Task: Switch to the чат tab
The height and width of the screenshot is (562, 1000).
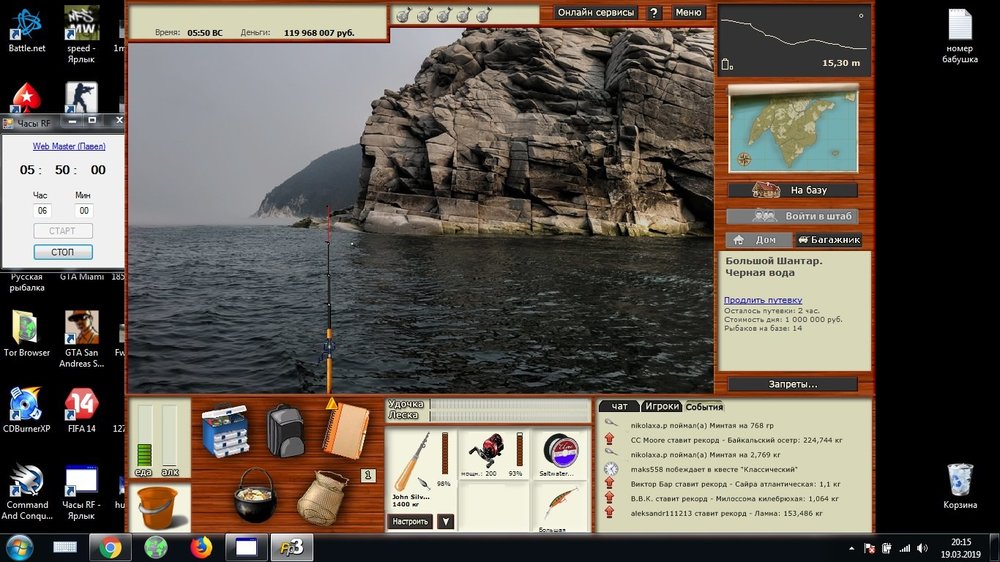Action: click(619, 406)
